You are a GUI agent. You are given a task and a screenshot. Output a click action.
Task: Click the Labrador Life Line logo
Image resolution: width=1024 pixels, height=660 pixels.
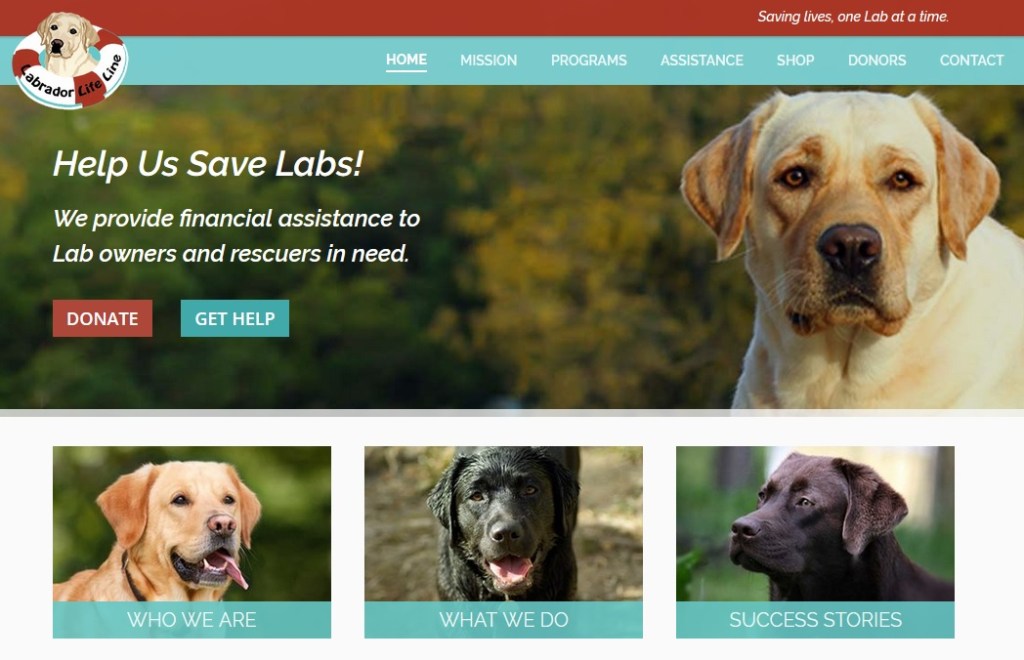pyautogui.click(x=70, y=60)
